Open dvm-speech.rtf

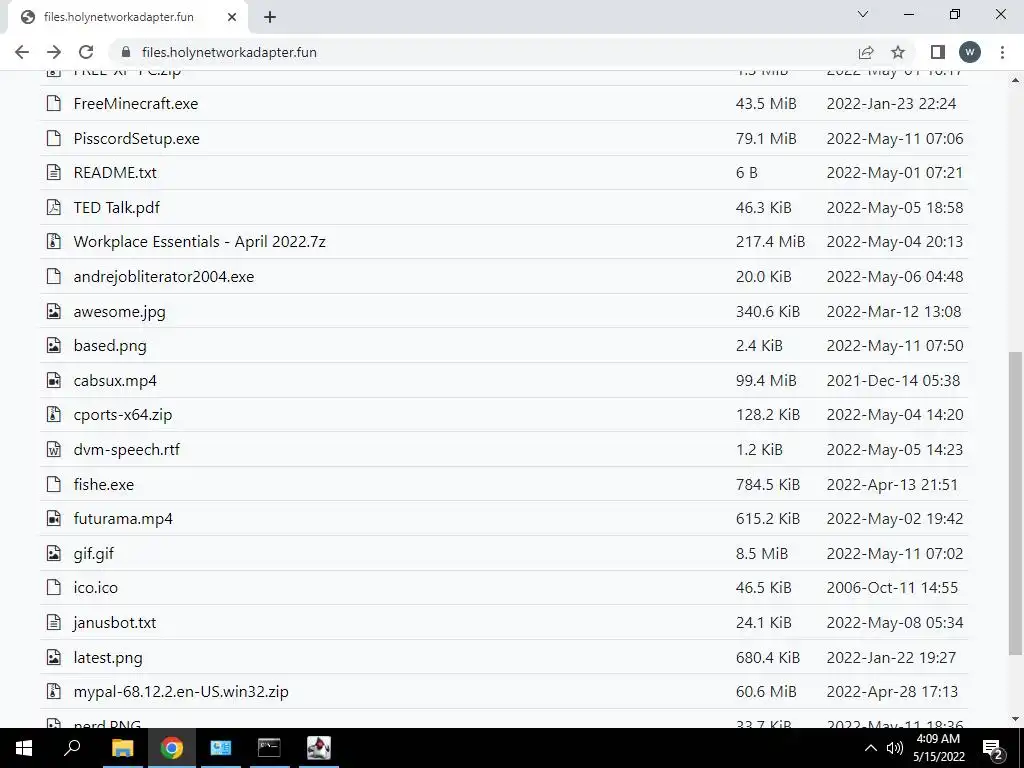(x=127, y=449)
